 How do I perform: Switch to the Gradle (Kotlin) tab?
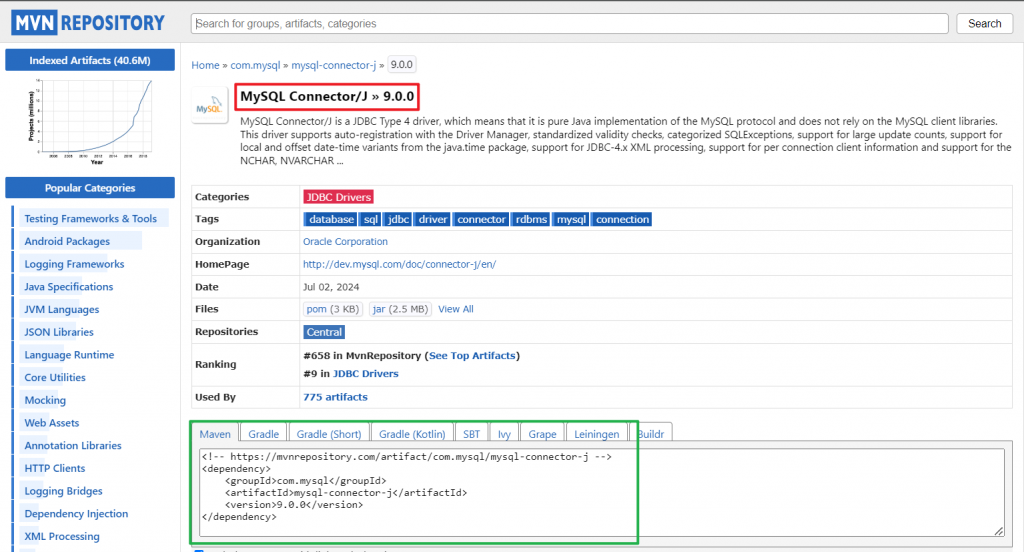412,434
